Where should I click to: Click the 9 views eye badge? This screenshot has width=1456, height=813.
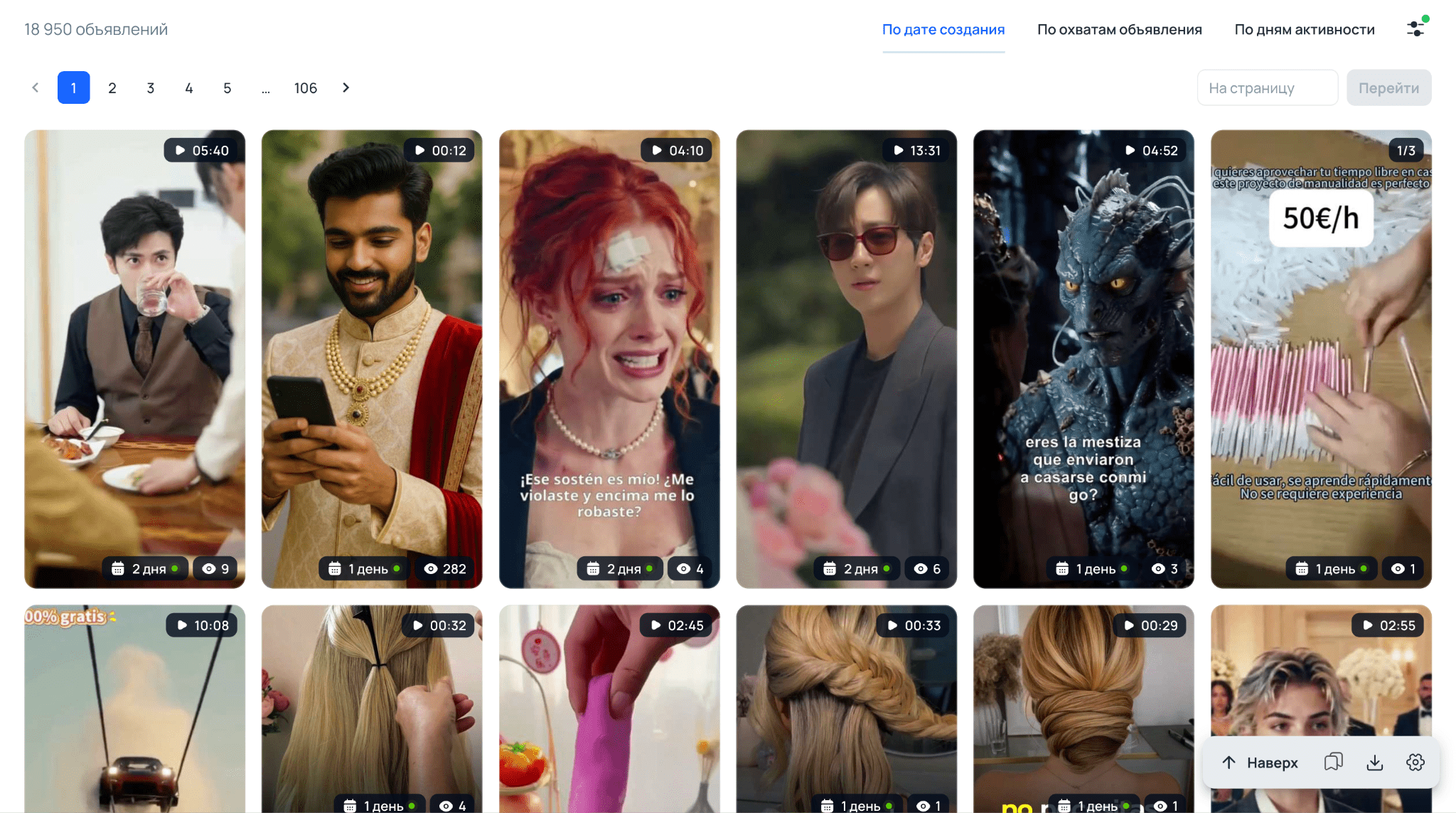(215, 568)
